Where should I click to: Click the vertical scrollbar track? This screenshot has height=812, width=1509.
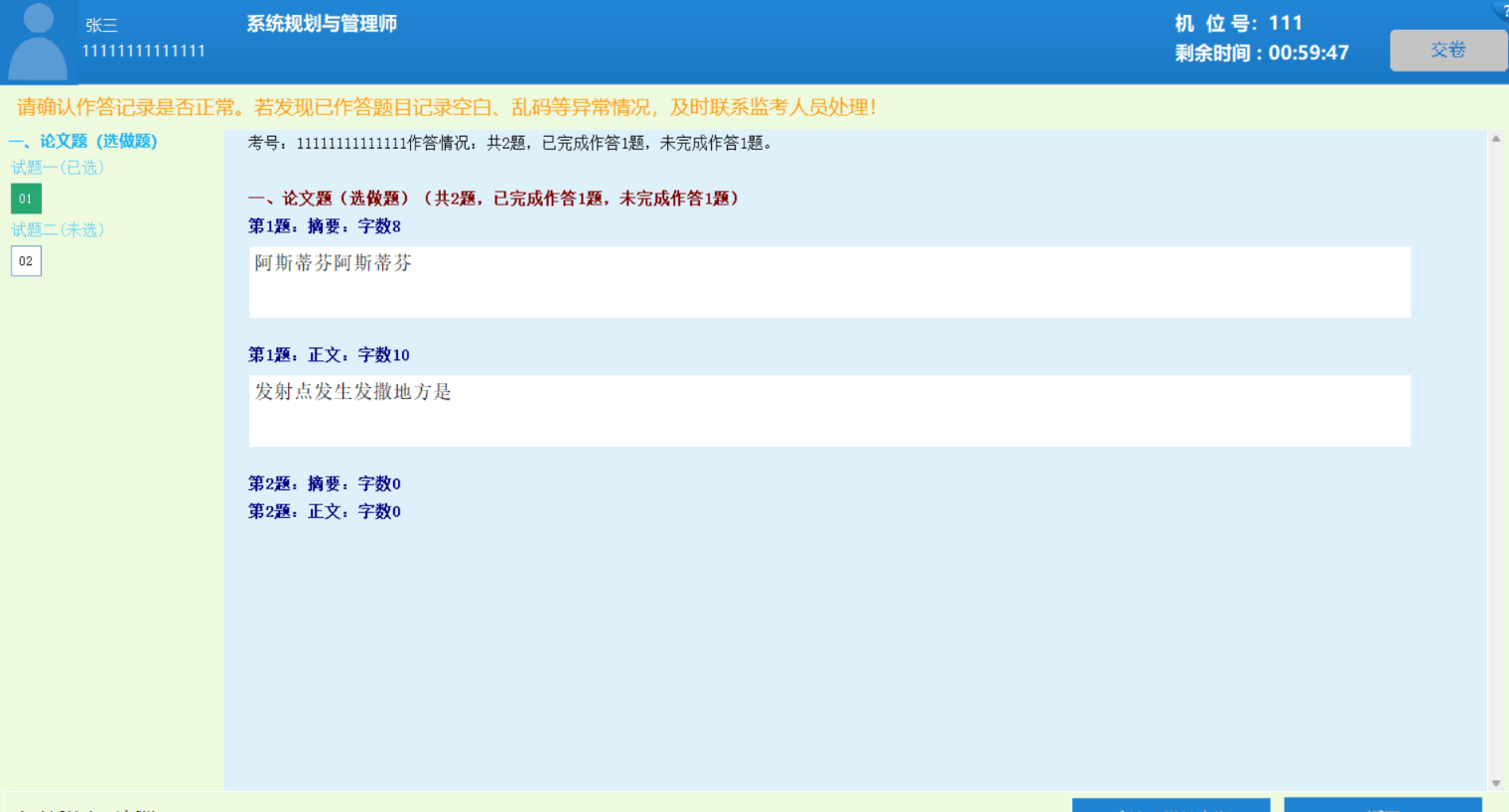click(1496, 457)
